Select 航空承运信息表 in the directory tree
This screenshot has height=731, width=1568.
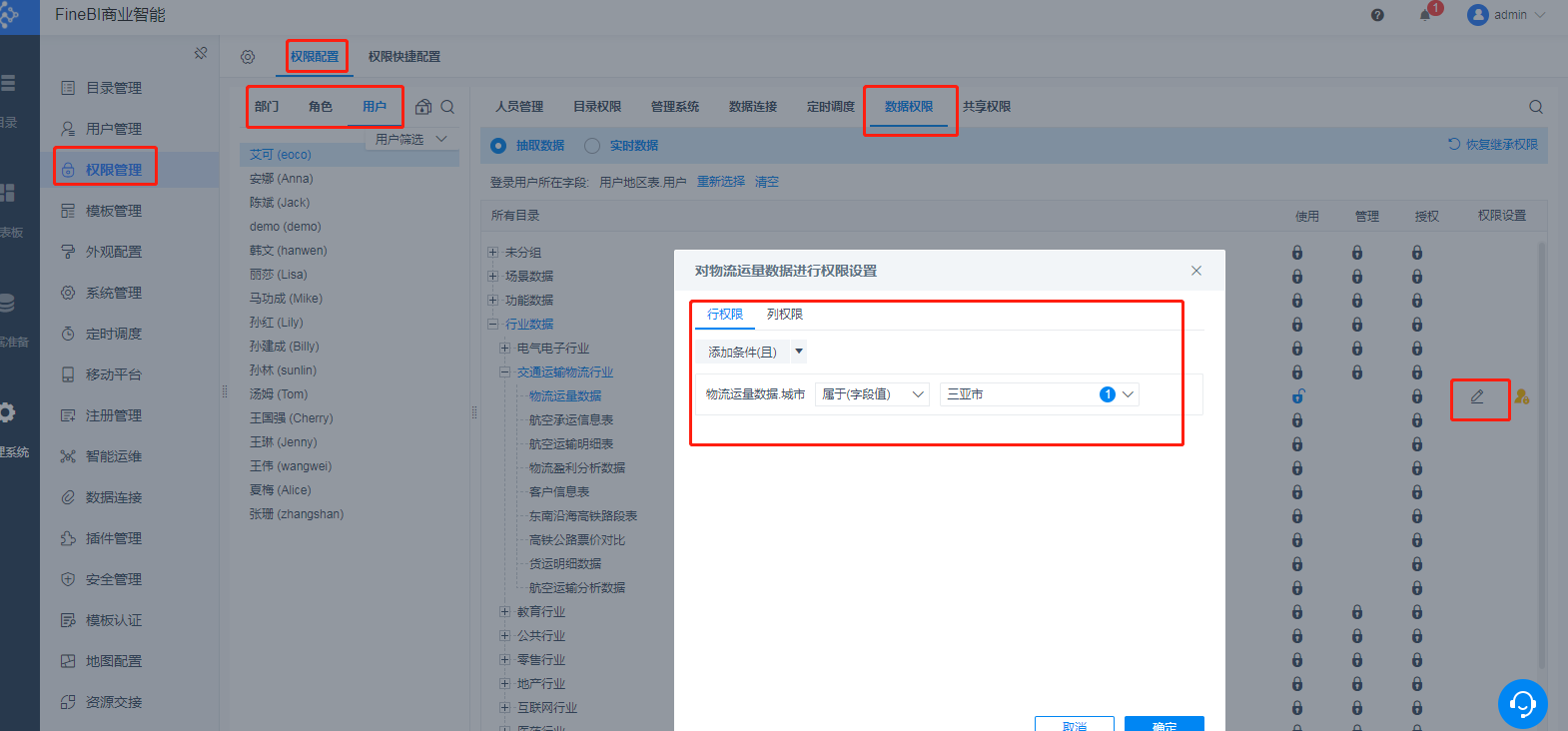571,420
